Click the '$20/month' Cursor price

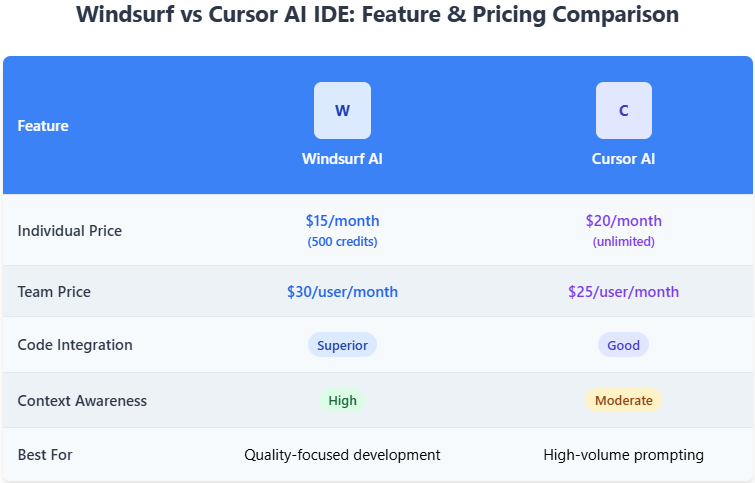624,221
